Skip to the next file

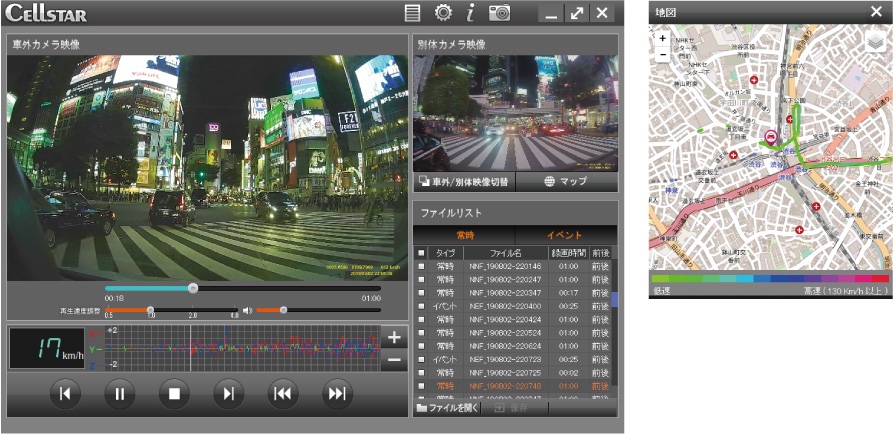pyautogui.click(x=337, y=393)
